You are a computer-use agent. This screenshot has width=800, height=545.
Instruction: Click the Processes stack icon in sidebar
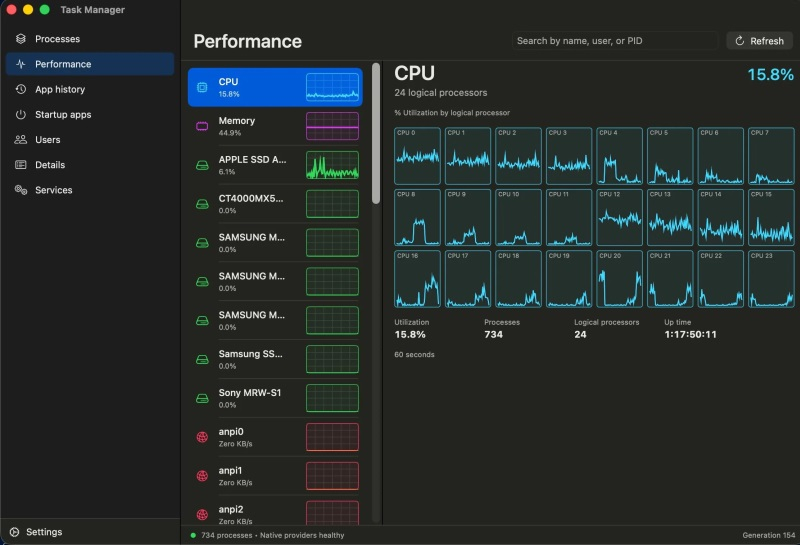click(20, 39)
